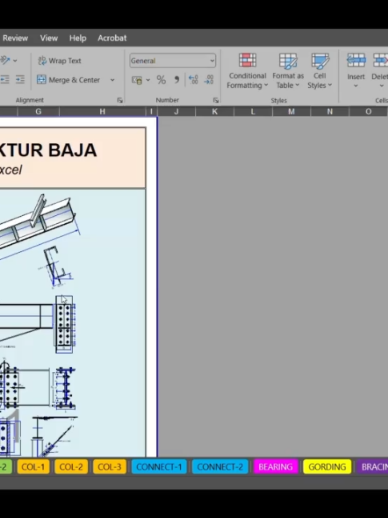This screenshot has width=388, height=518.
Task: Click Increase Decimal icon
Action: point(193,80)
